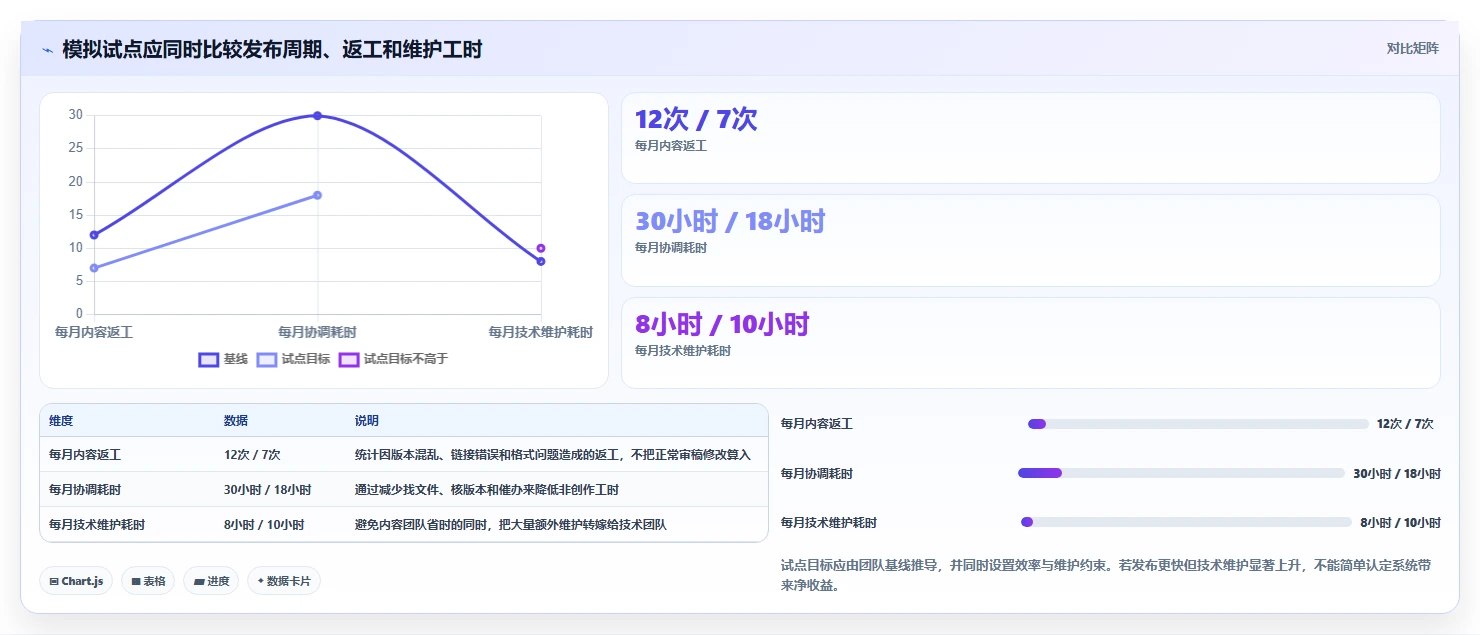Toggle the 试点目标 legend entry
1480x635 pixels.
[293, 359]
